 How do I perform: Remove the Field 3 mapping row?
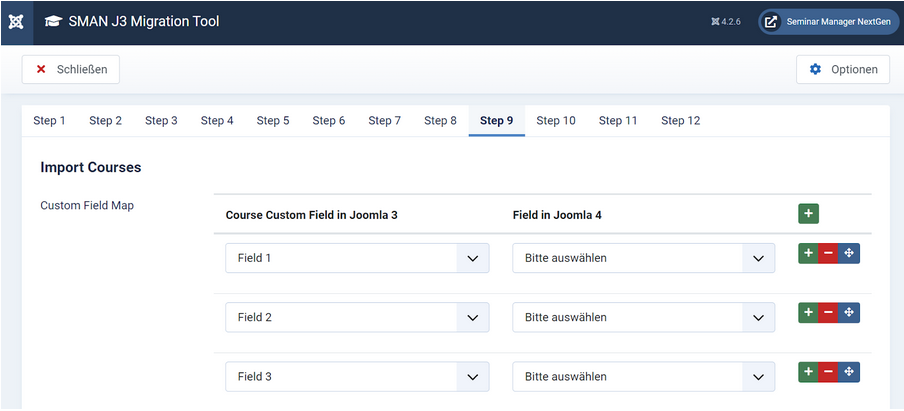[x=828, y=372]
